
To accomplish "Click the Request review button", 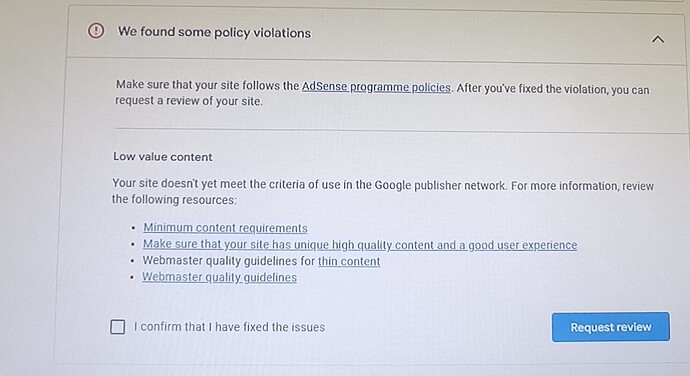I will (x=611, y=327).
